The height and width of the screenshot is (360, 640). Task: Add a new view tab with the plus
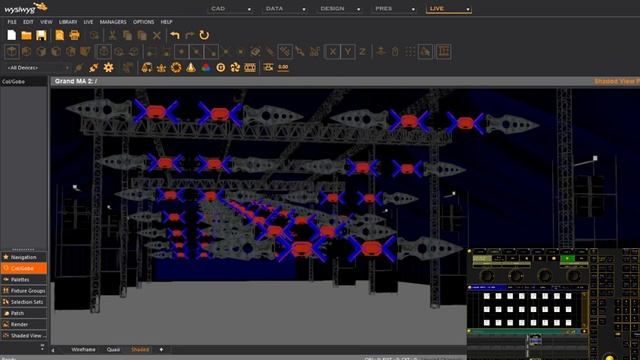(x=161, y=349)
